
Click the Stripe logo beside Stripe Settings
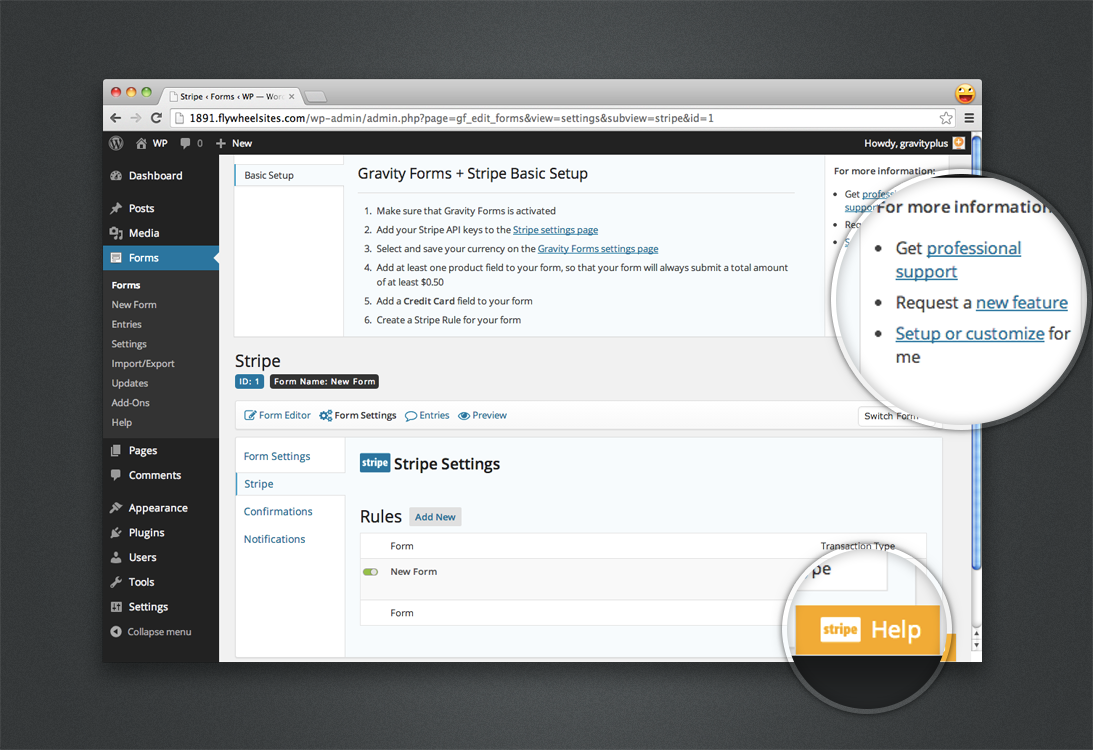pyautogui.click(x=375, y=463)
